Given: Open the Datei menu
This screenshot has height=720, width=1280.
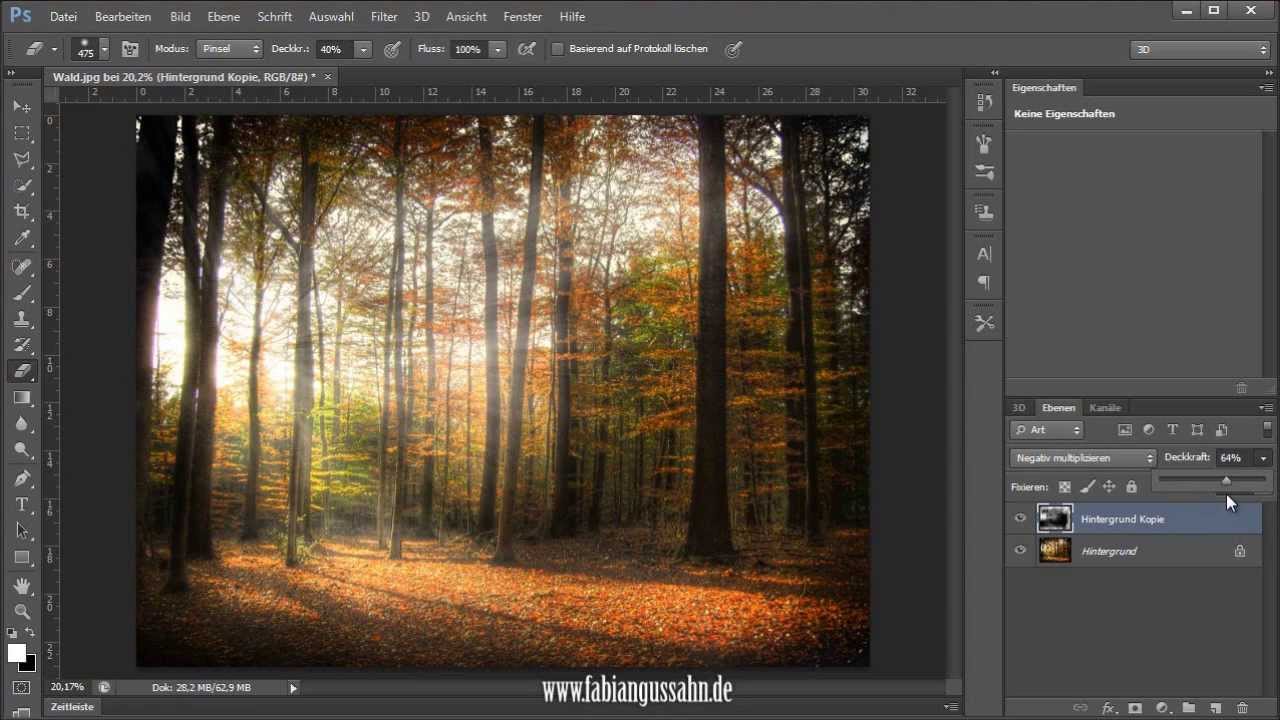Looking at the screenshot, I should point(63,17).
